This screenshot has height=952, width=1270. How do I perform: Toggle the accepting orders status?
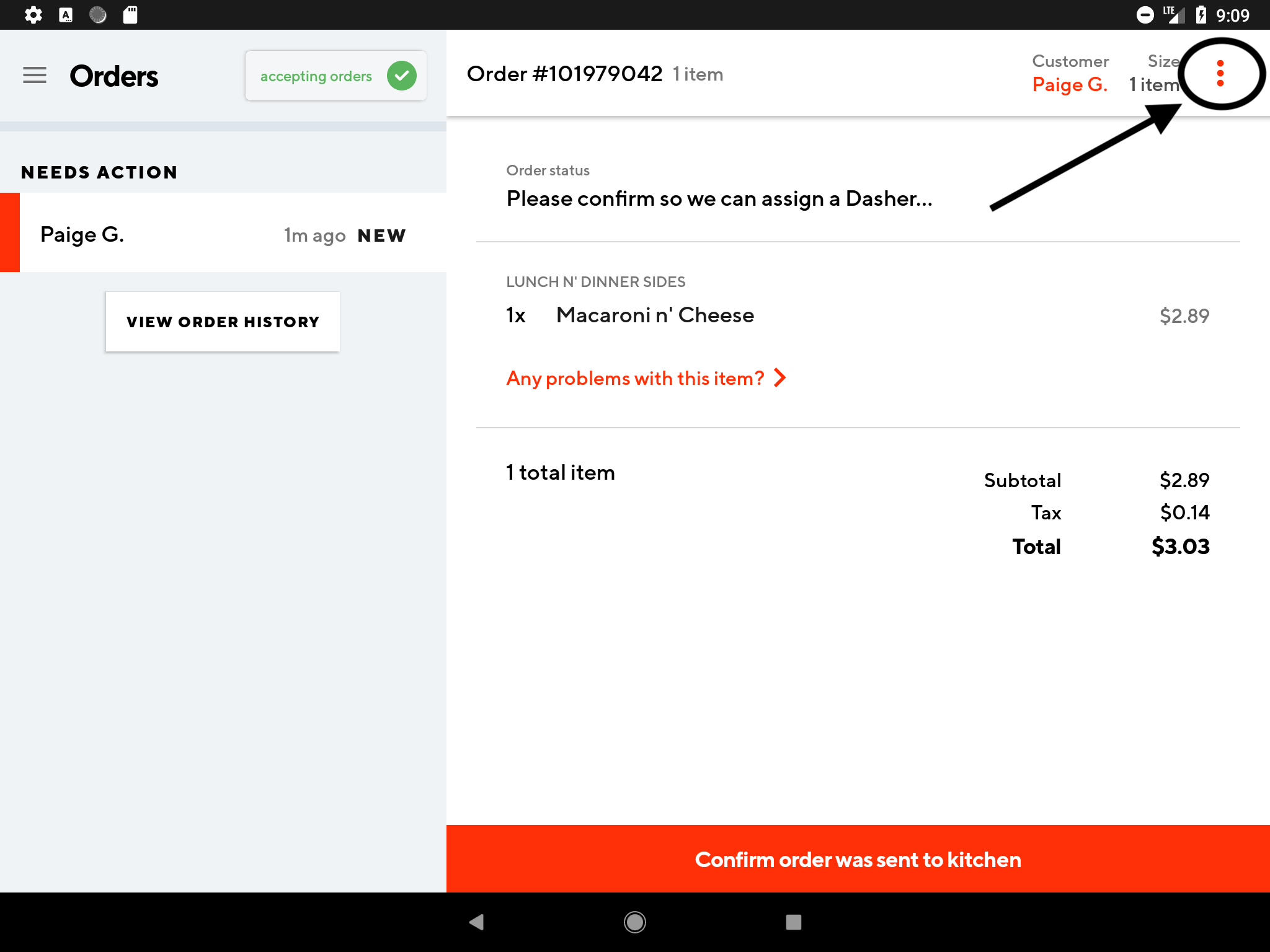tap(316, 76)
